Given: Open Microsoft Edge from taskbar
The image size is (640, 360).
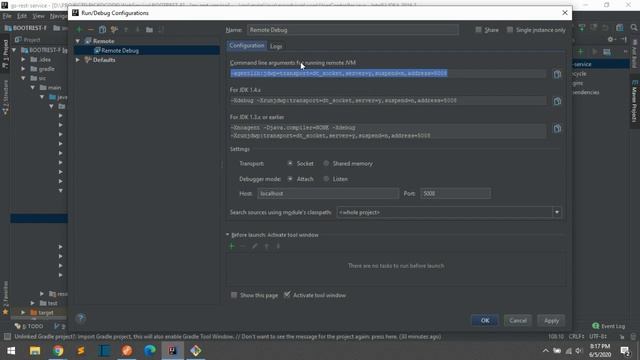Looking at the screenshot, I should point(150,351).
